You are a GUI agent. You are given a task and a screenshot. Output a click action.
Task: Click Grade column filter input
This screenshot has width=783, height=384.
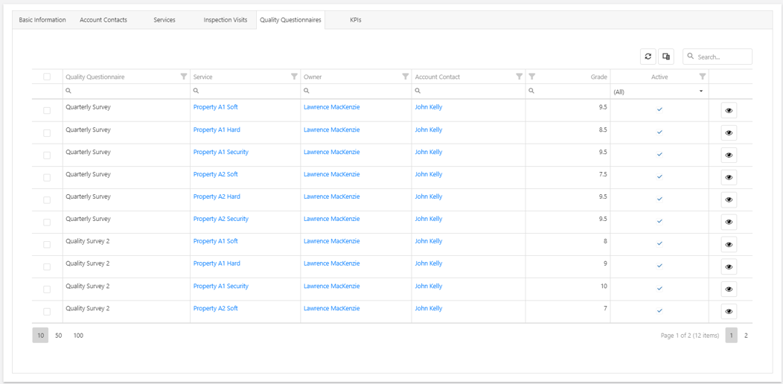[x=568, y=91]
